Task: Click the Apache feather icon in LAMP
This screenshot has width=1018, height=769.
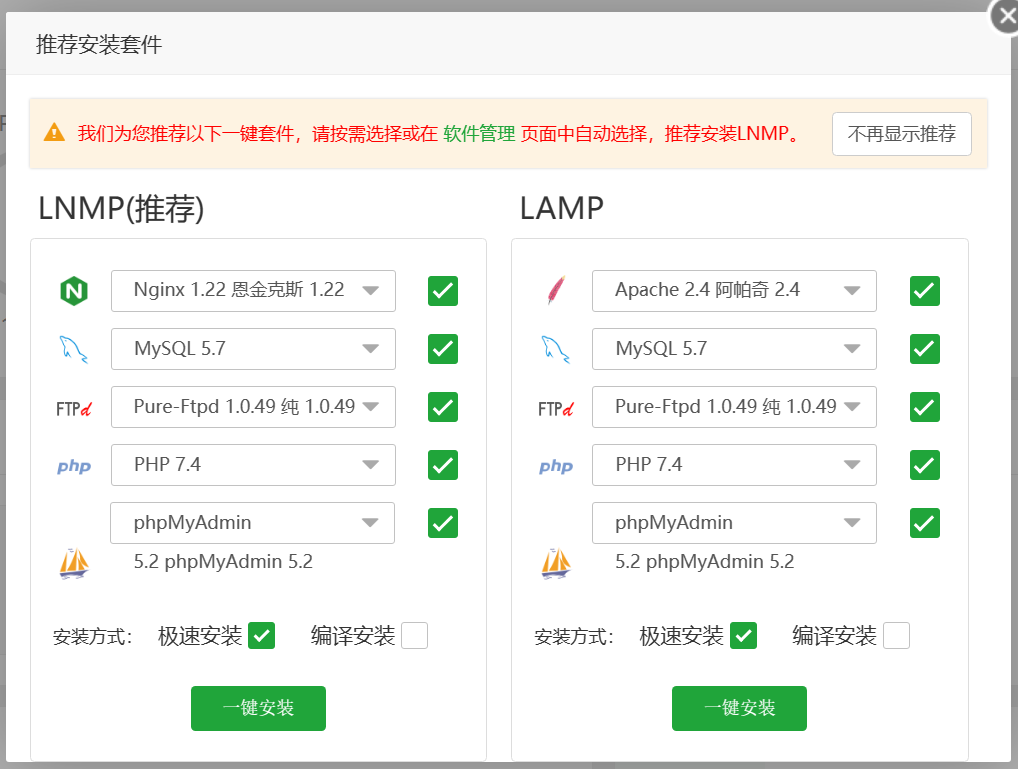Action: (555, 291)
